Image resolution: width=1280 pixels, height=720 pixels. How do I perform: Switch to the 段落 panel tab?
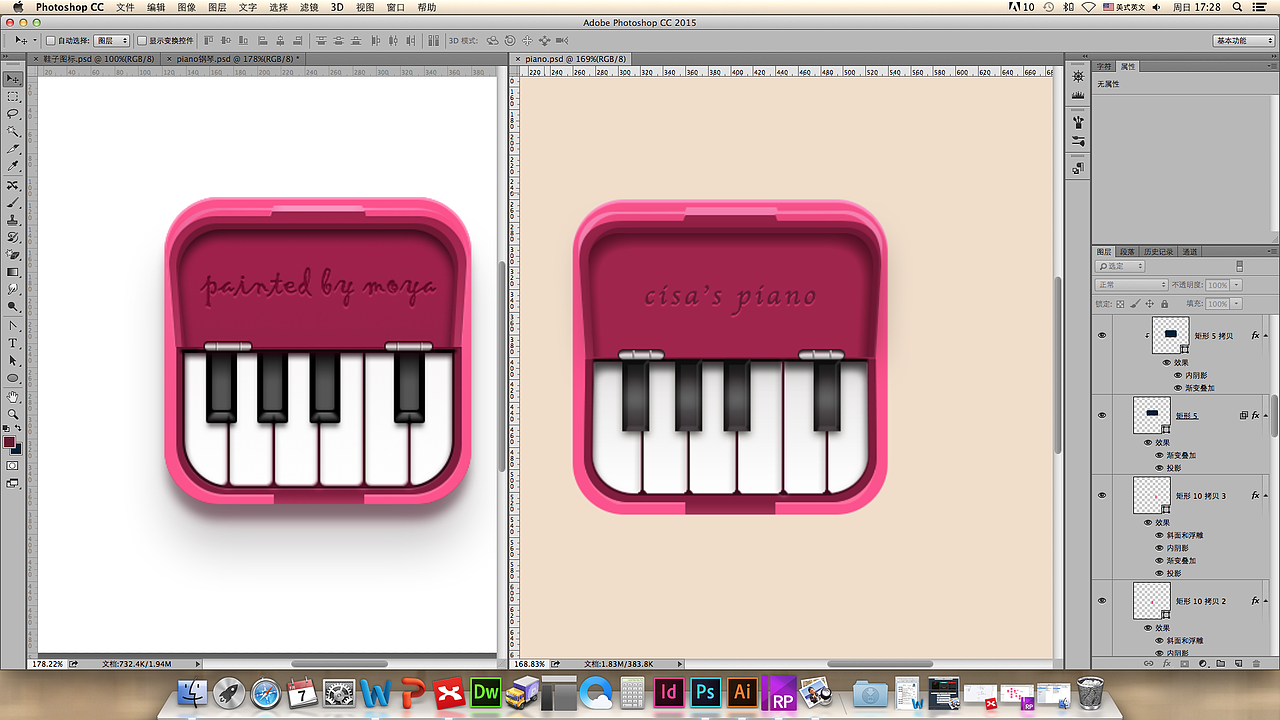[1127, 251]
